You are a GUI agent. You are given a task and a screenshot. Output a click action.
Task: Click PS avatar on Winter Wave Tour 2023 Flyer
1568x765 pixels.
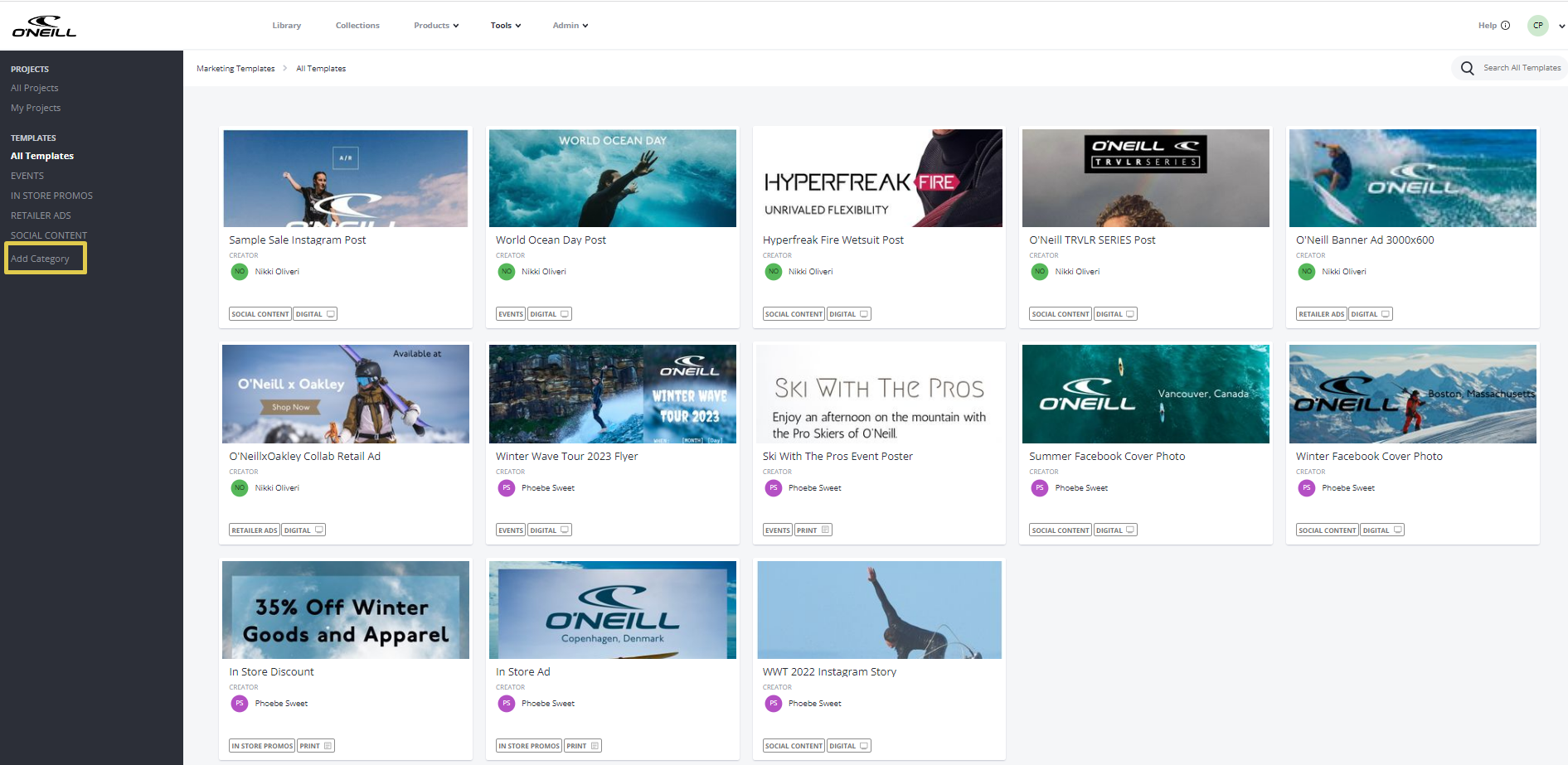click(507, 488)
